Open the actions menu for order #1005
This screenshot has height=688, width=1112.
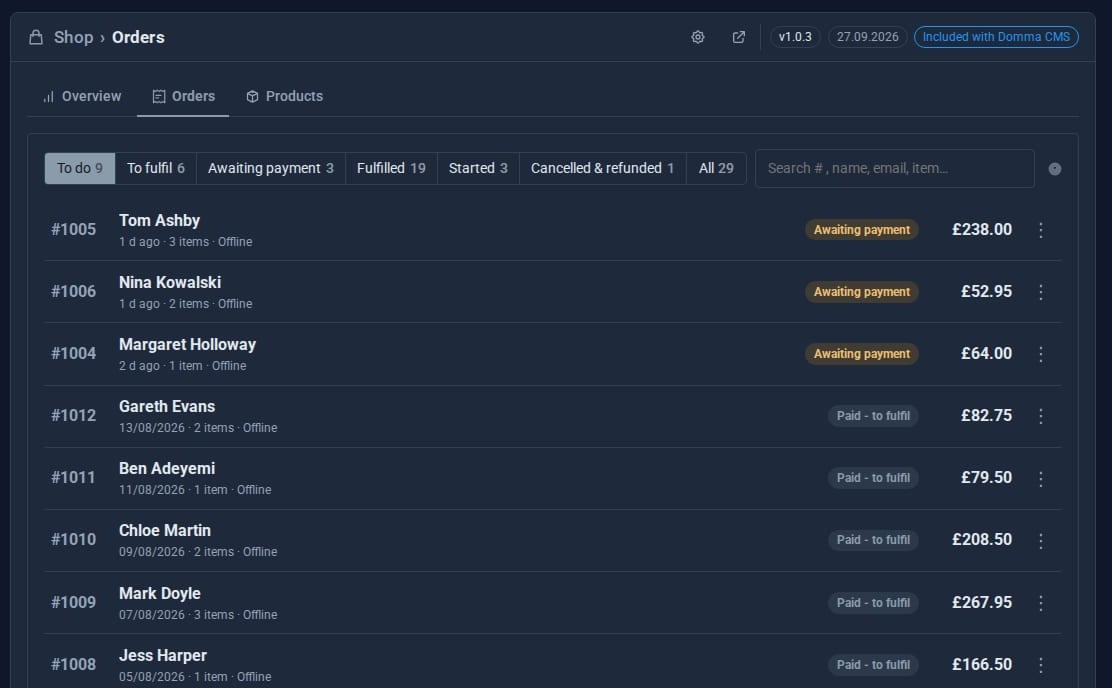tap(1040, 230)
